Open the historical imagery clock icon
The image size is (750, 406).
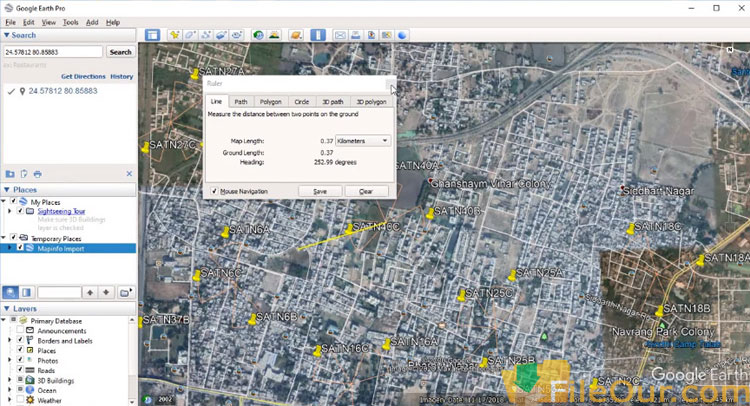click(x=260, y=35)
